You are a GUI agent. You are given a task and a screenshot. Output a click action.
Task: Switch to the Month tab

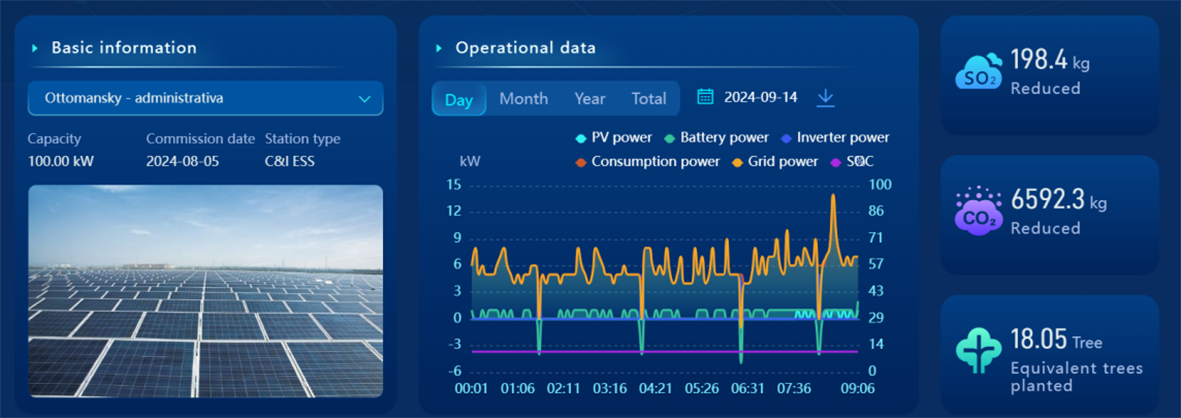523,99
